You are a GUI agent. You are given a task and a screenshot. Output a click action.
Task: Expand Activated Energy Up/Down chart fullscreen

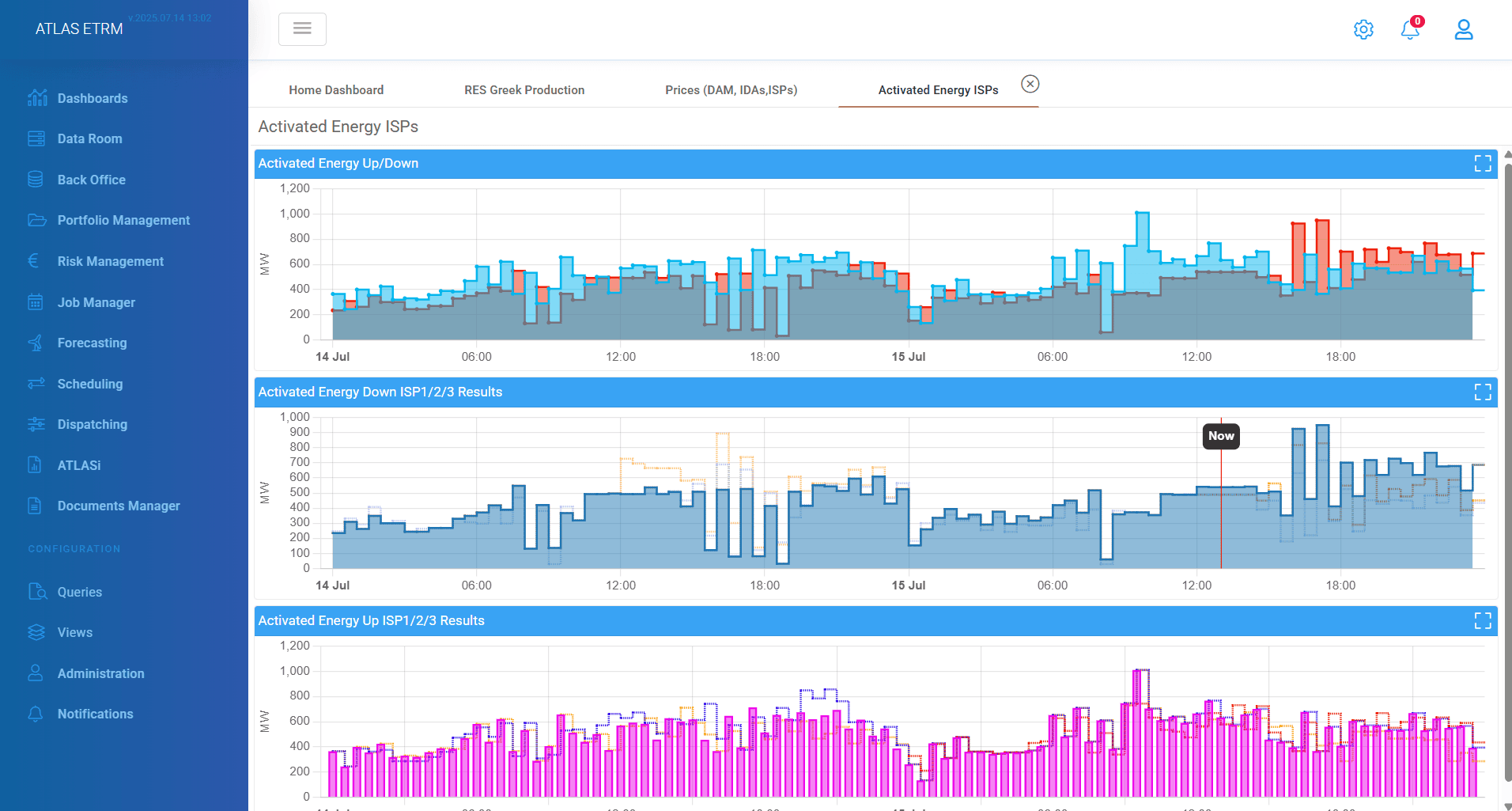coord(1483,164)
